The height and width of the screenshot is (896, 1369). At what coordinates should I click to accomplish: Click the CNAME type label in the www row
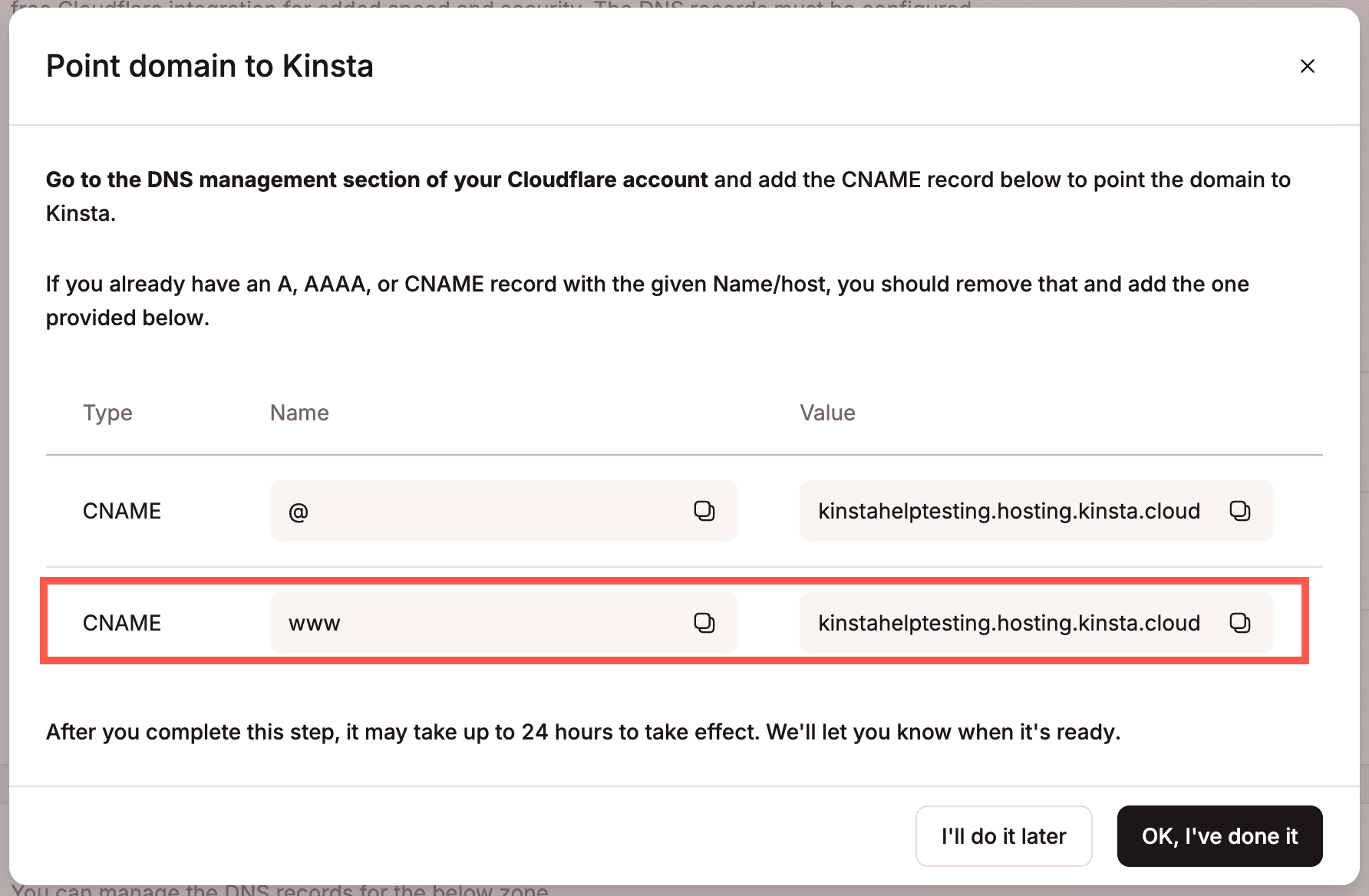121,623
